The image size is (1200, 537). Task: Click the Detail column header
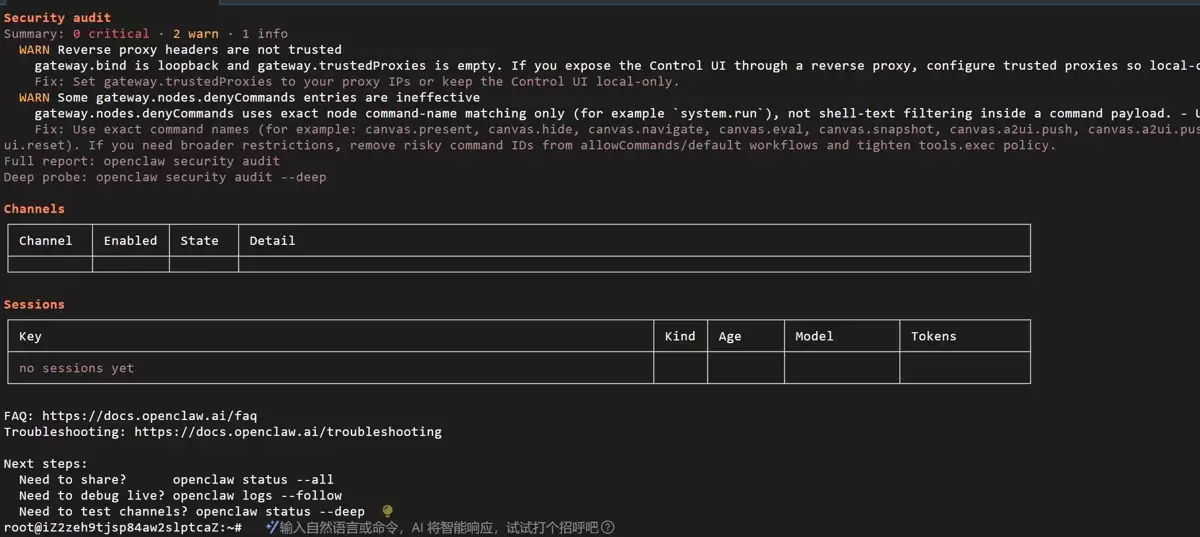click(x=272, y=240)
